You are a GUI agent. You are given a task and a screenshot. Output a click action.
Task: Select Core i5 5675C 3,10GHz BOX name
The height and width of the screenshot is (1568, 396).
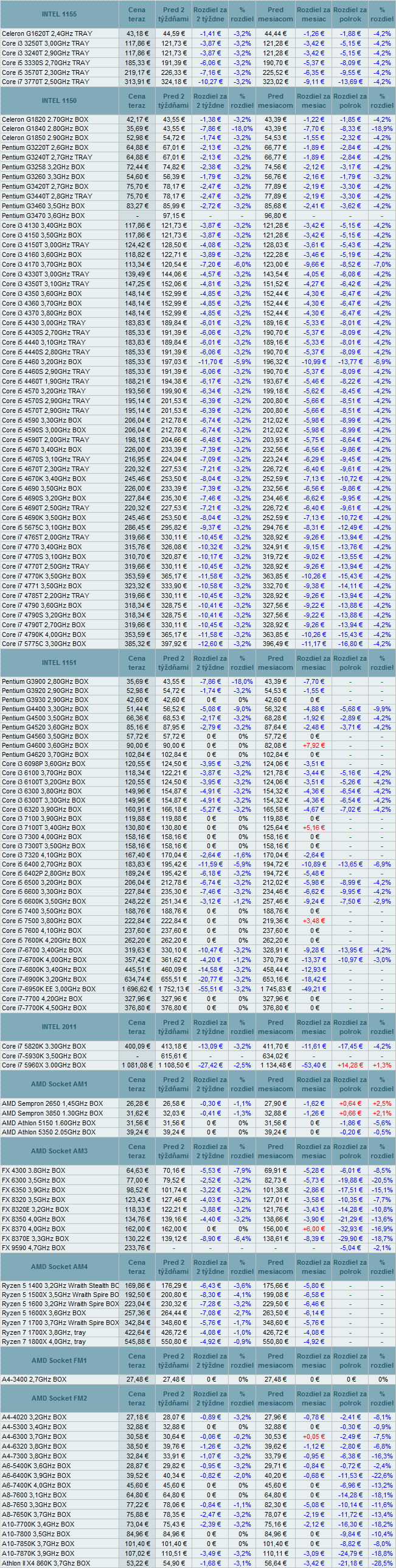point(44,527)
